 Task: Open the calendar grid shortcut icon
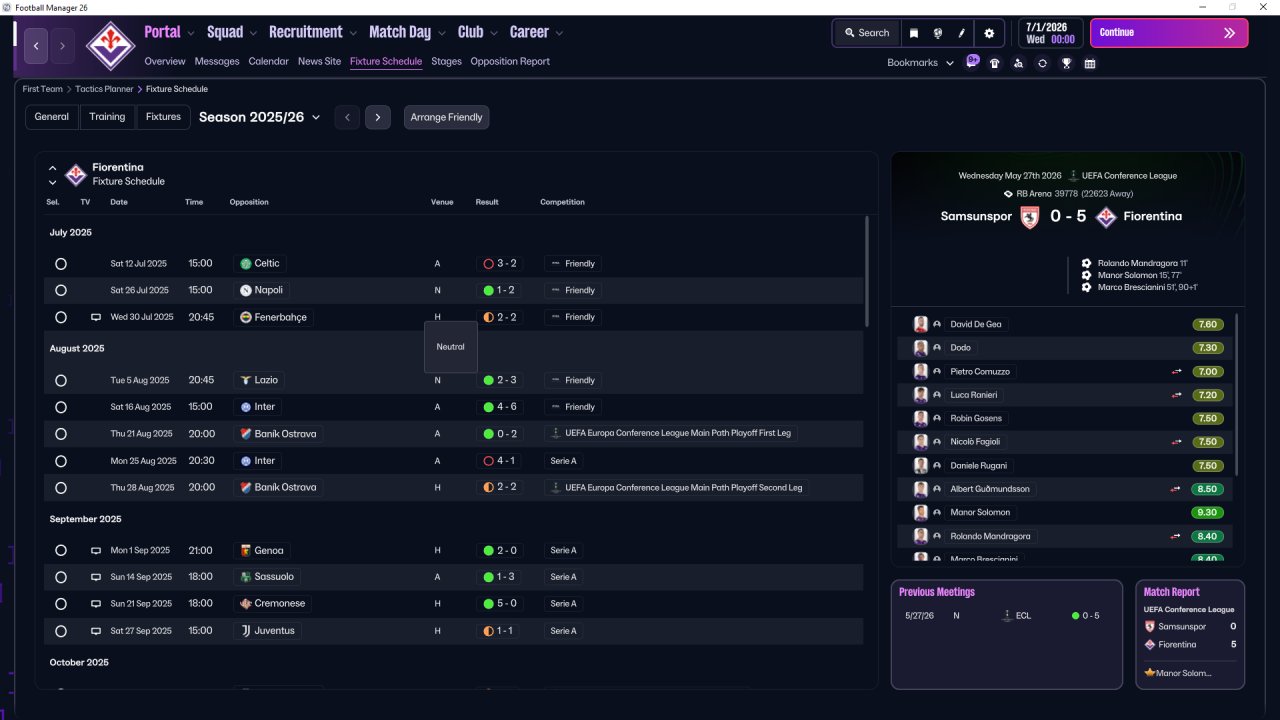pos(1090,63)
